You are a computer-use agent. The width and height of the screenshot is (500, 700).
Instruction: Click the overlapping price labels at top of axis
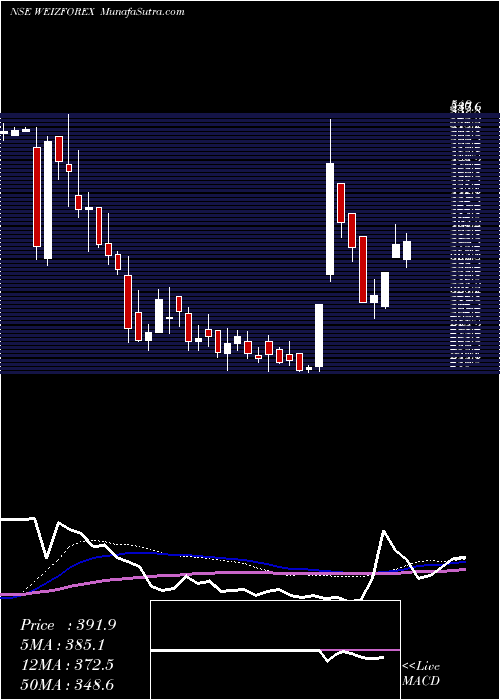click(465, 107)
